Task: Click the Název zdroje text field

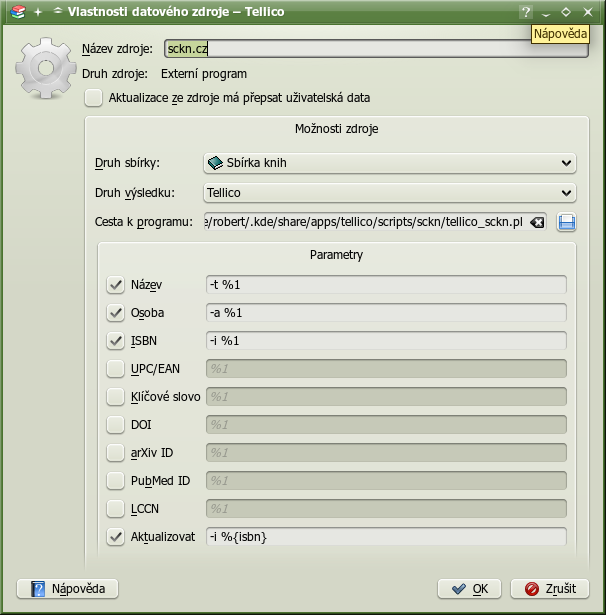Action: 376,49
